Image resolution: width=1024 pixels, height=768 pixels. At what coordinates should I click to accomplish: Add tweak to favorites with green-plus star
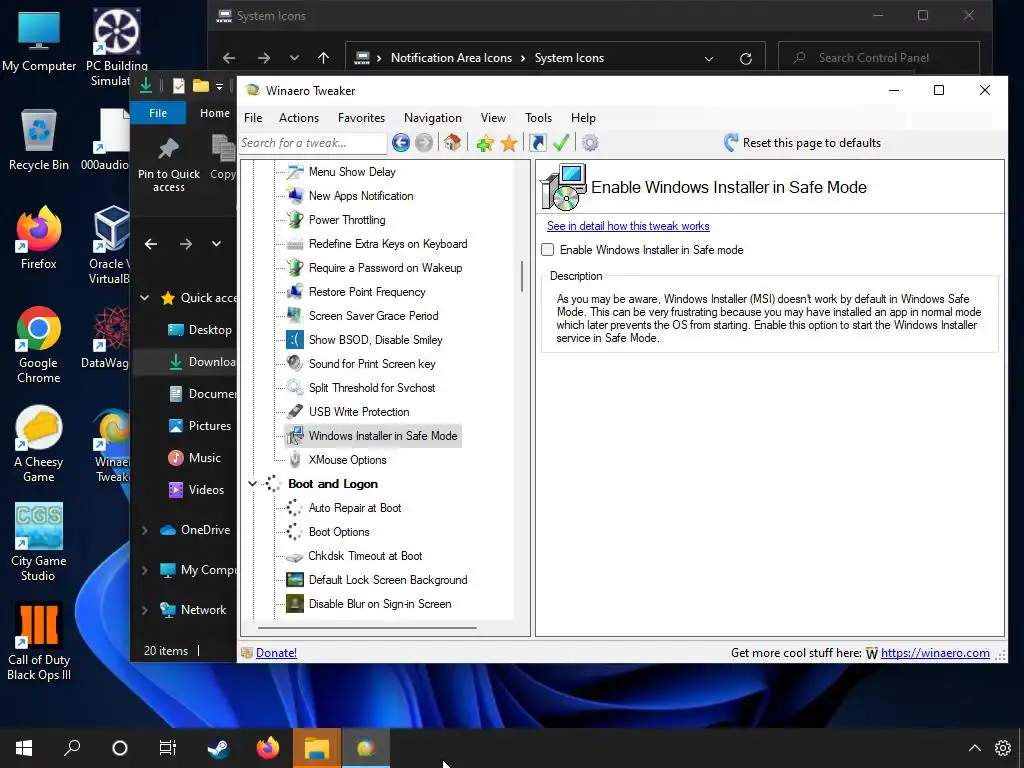click(485, 143)
